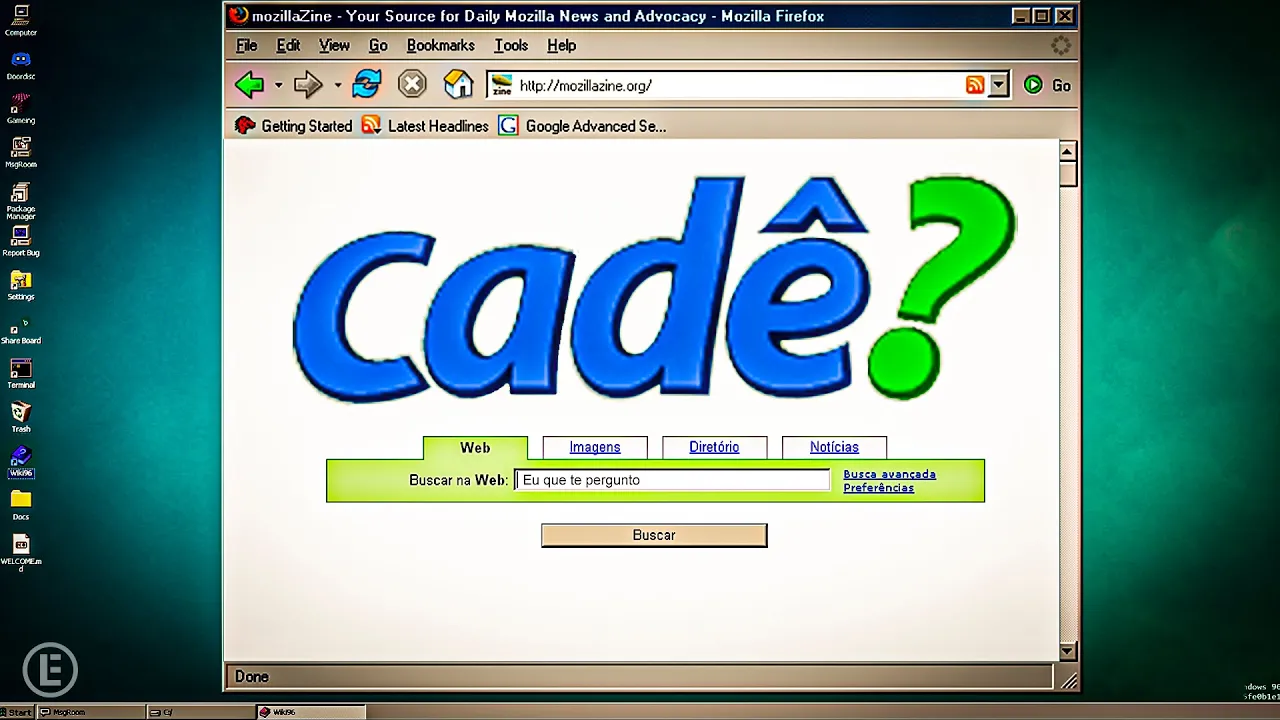Switch to Wiki96 in the taskbar
Screen dimensions: 1280x720
[x=310, y=712]
